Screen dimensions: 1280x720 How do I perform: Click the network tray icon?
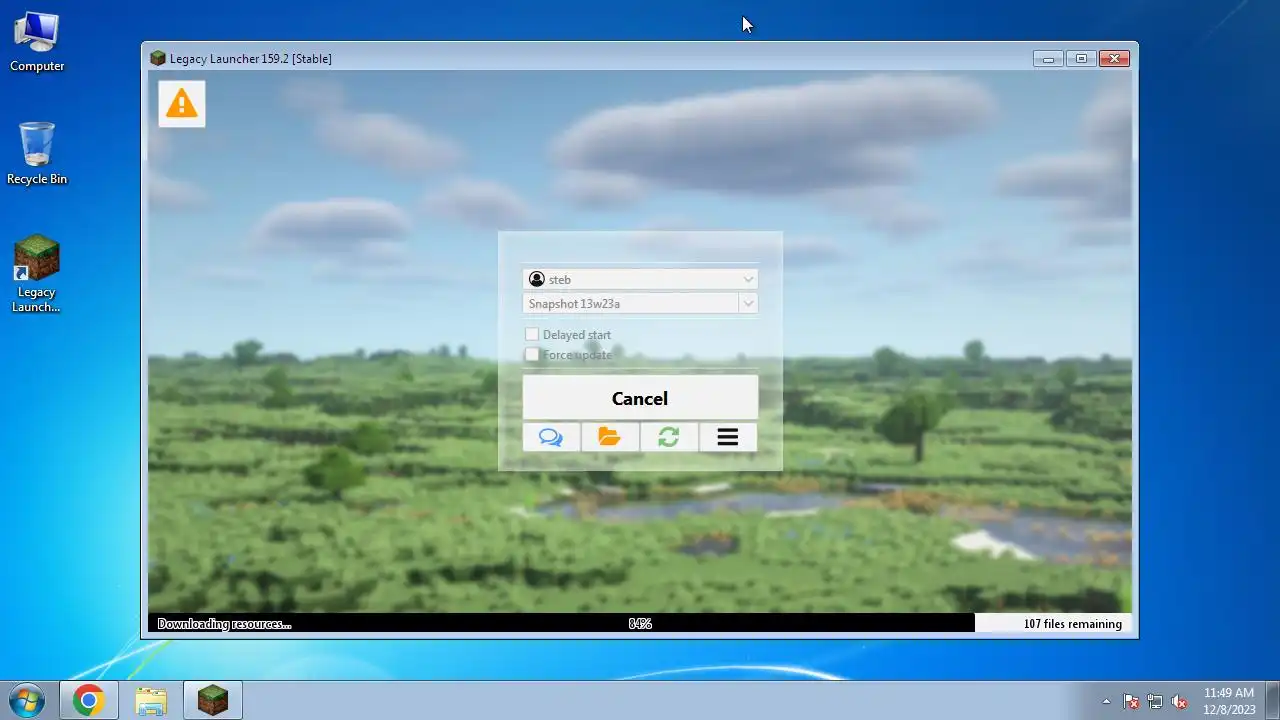[1155, 702]
